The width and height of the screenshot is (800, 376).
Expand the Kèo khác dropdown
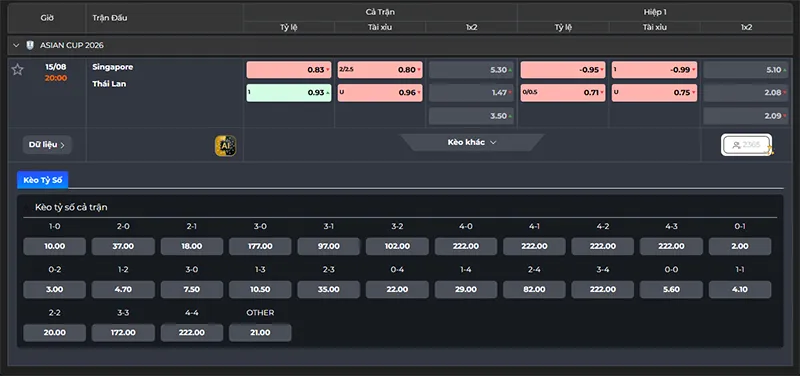(x=472, y=142)
